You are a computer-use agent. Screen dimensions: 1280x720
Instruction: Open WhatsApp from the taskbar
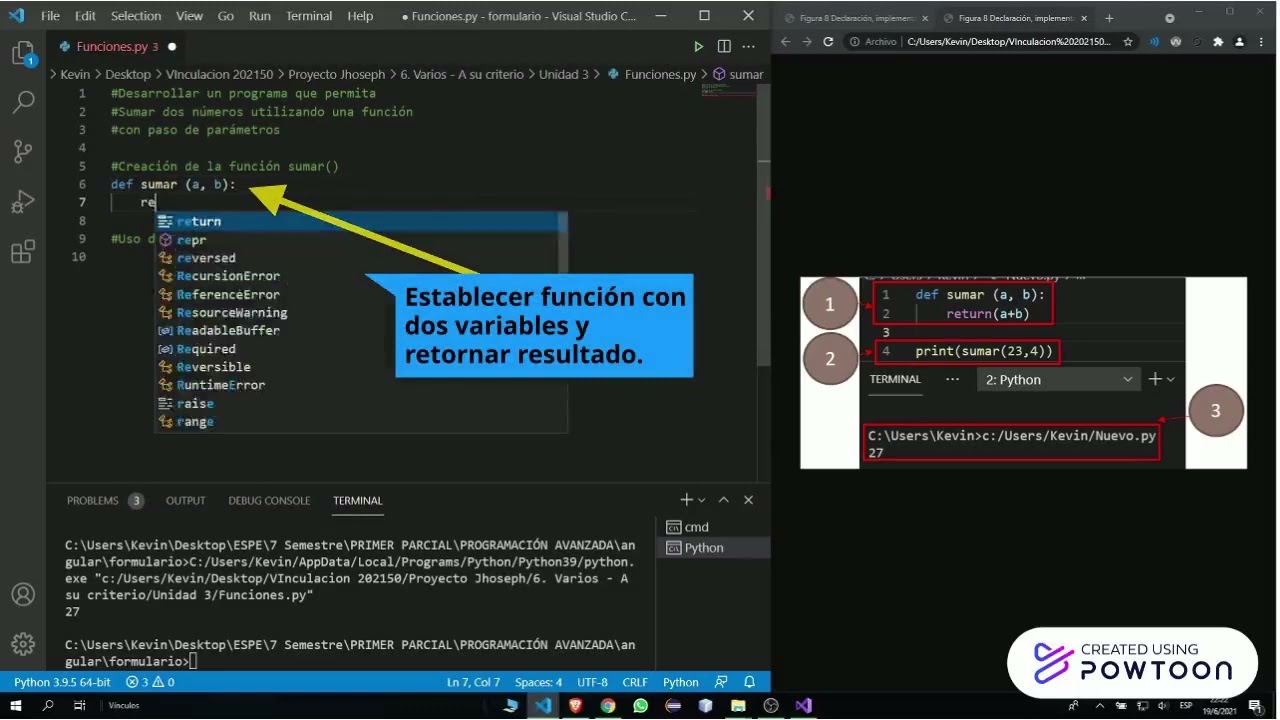pos(640,706)
